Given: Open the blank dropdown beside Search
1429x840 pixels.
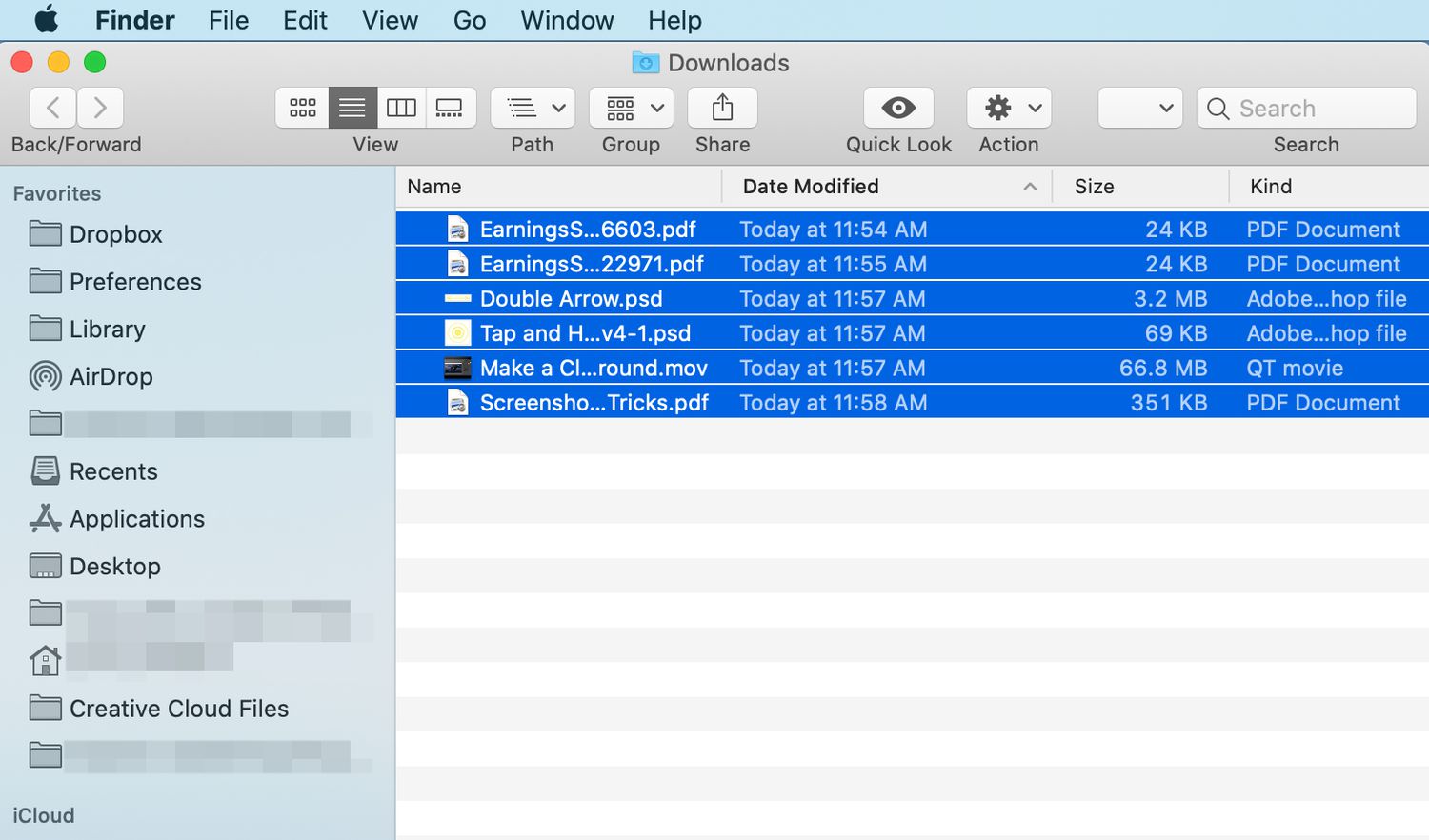Looking at the screenshot, I should coord(1140,108).
